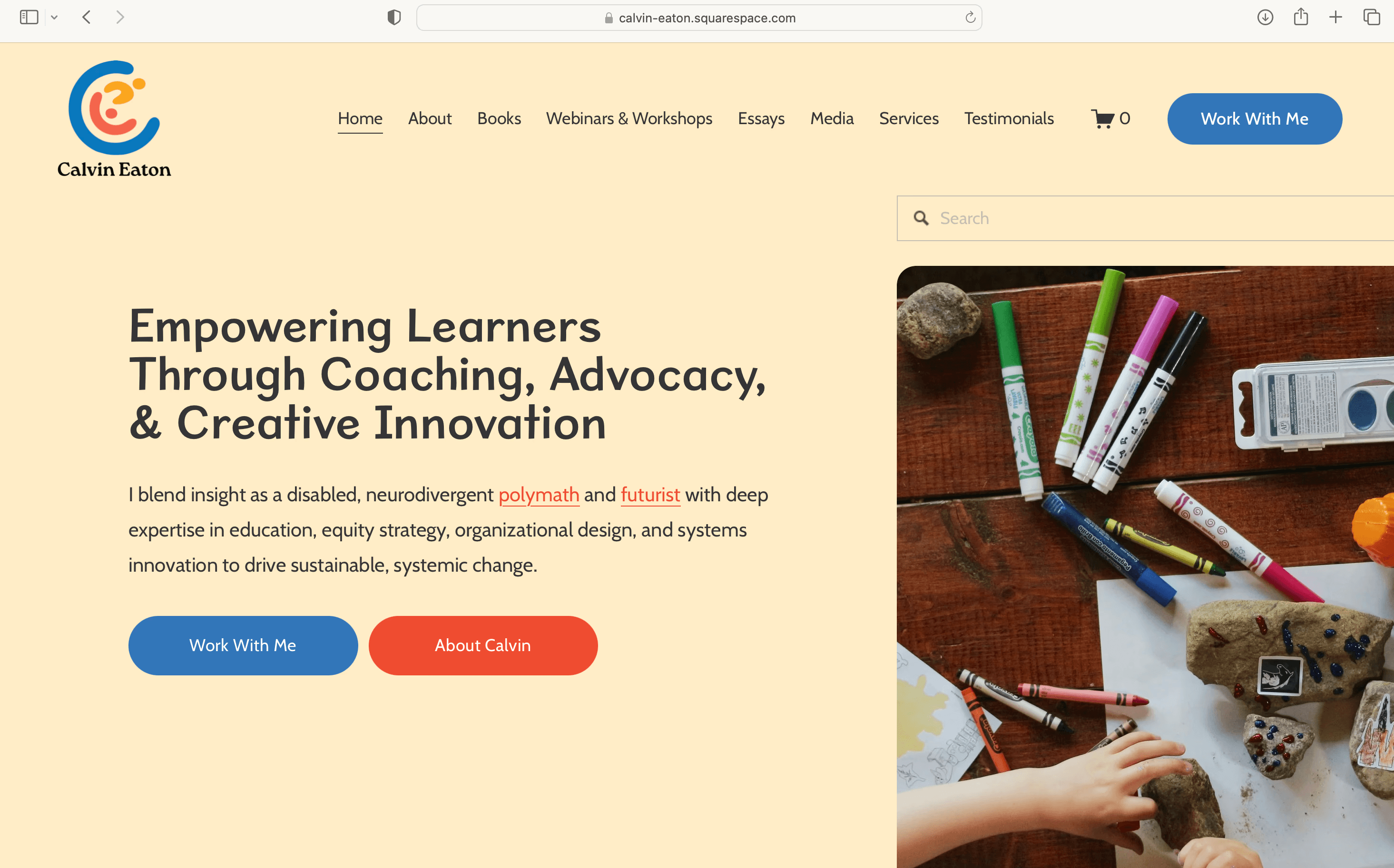Show the tab overview icon
This screenshot has height=868, width=1394.
[1371, 17]
